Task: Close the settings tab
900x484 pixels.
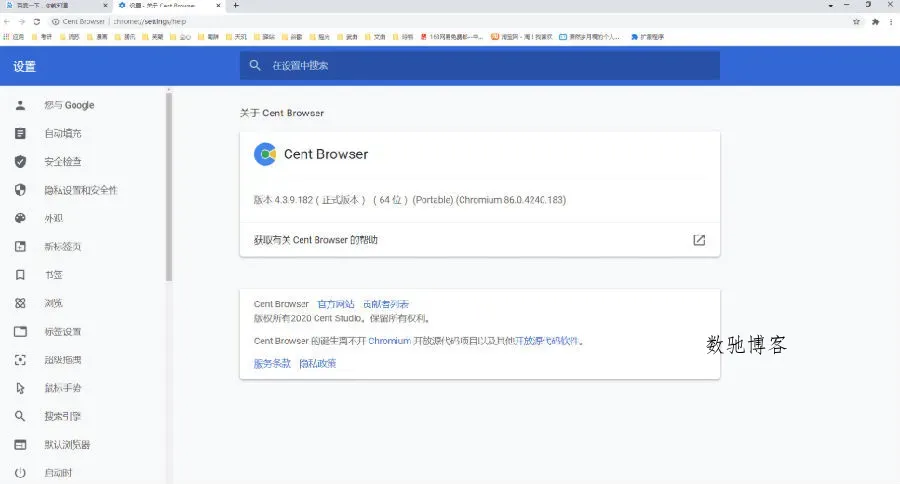Action: tap(218, 5)
